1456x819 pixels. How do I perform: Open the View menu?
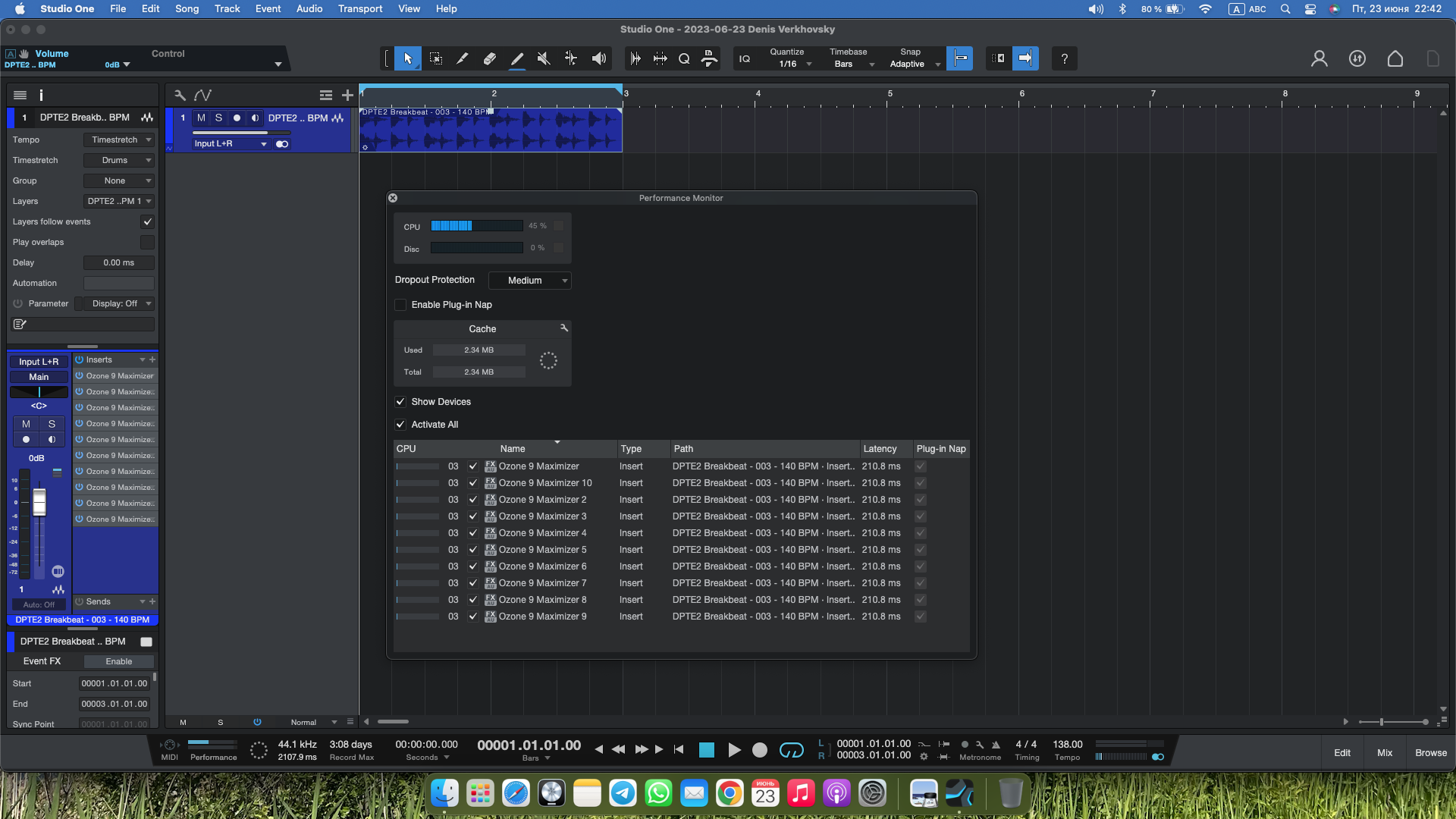coord(409,8)
